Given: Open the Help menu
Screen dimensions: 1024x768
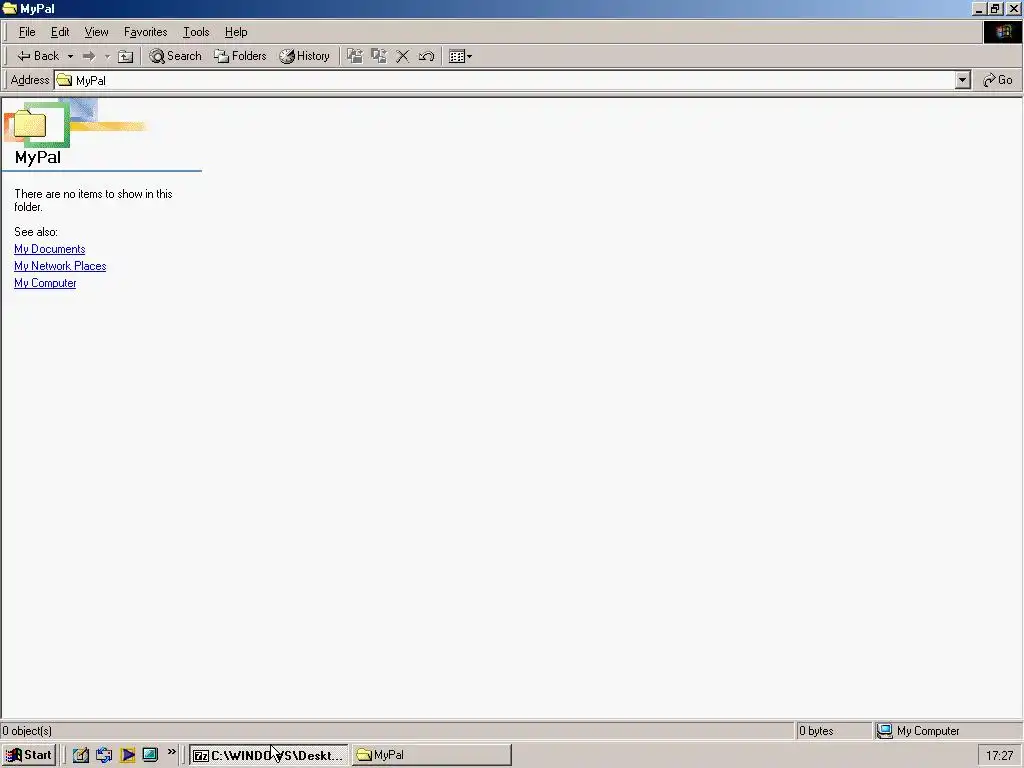Looking at the screenshot, I should [x=236, y=32].
